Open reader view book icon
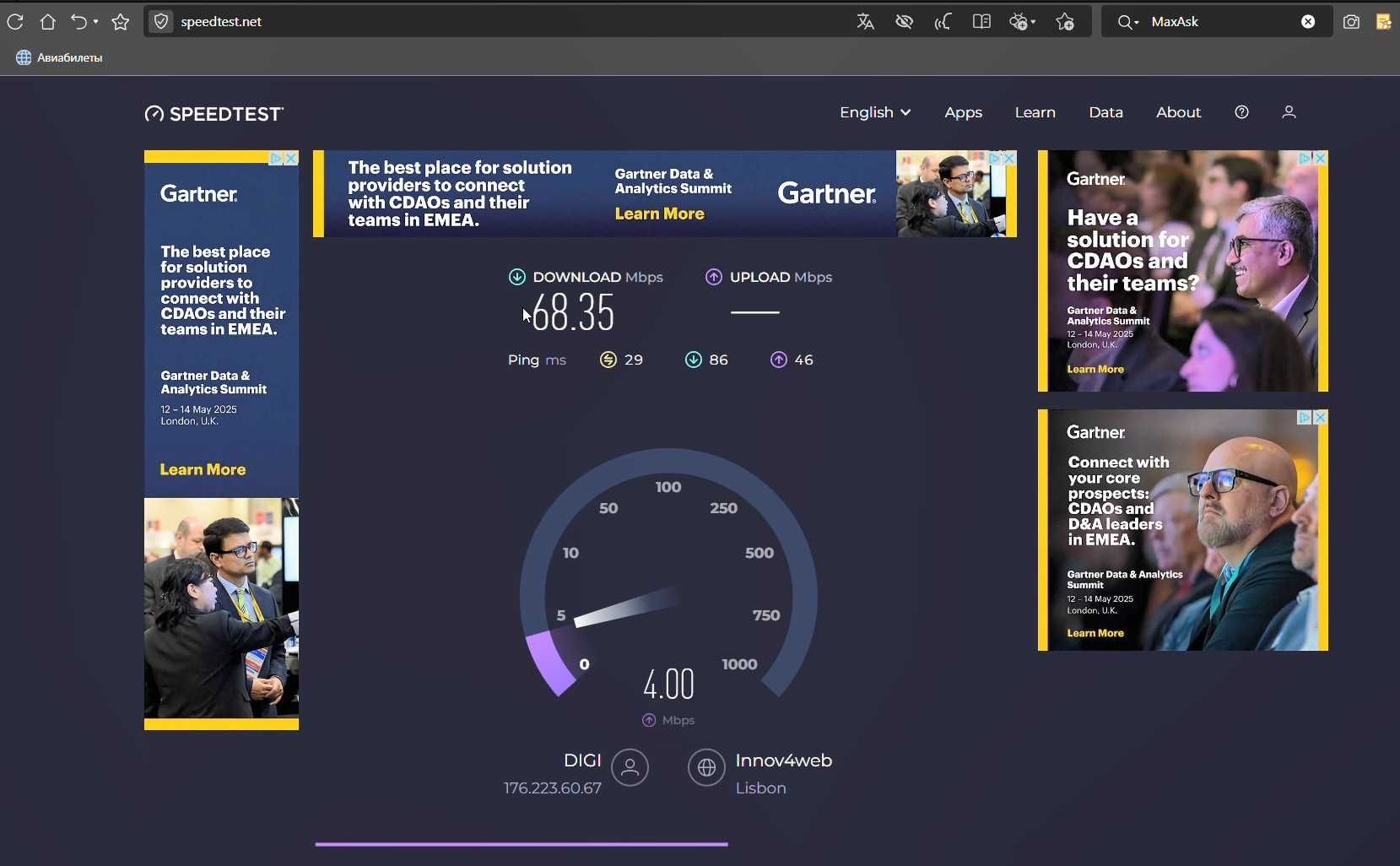The width and height of the screenshot is (1400, 866). click(x=981, y=22)
